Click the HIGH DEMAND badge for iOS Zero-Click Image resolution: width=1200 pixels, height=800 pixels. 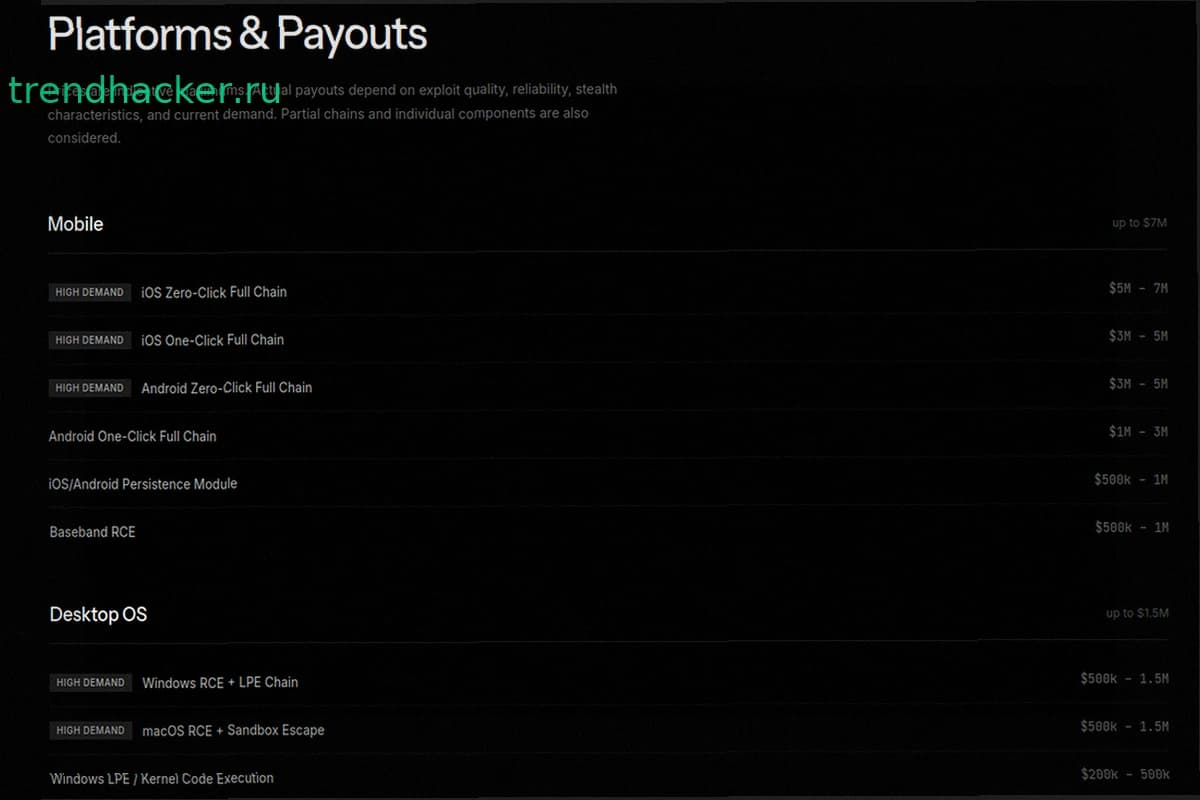point(90,292)
